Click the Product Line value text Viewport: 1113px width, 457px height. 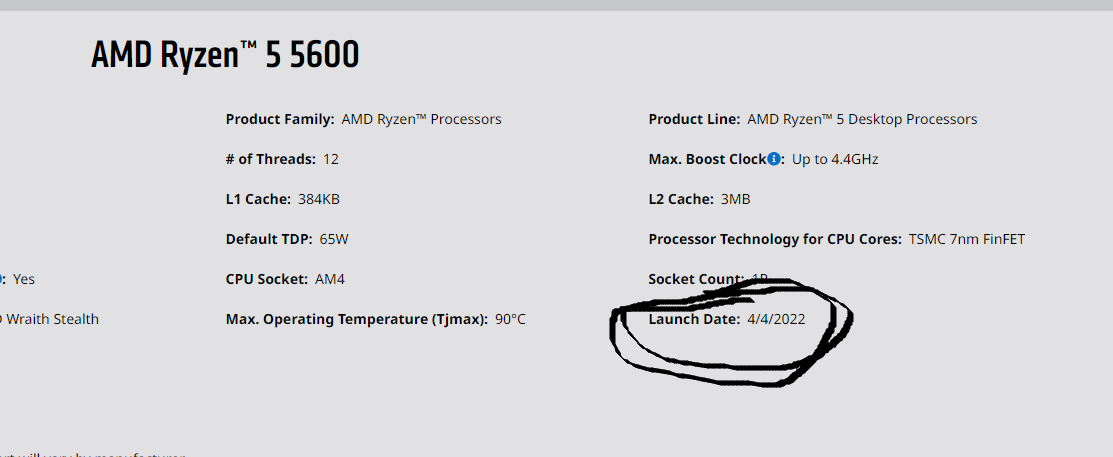pyautogui.click(x=862, y=119)
